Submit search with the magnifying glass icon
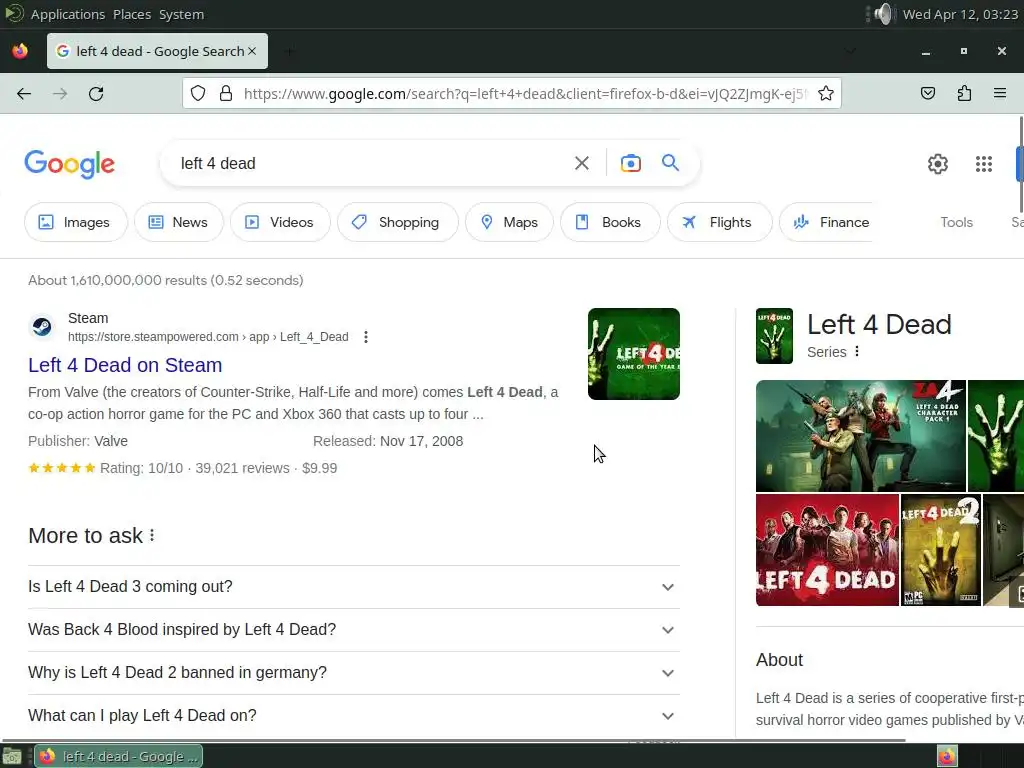The height and width of the screenshot is (768, 1024). [671, 163]
